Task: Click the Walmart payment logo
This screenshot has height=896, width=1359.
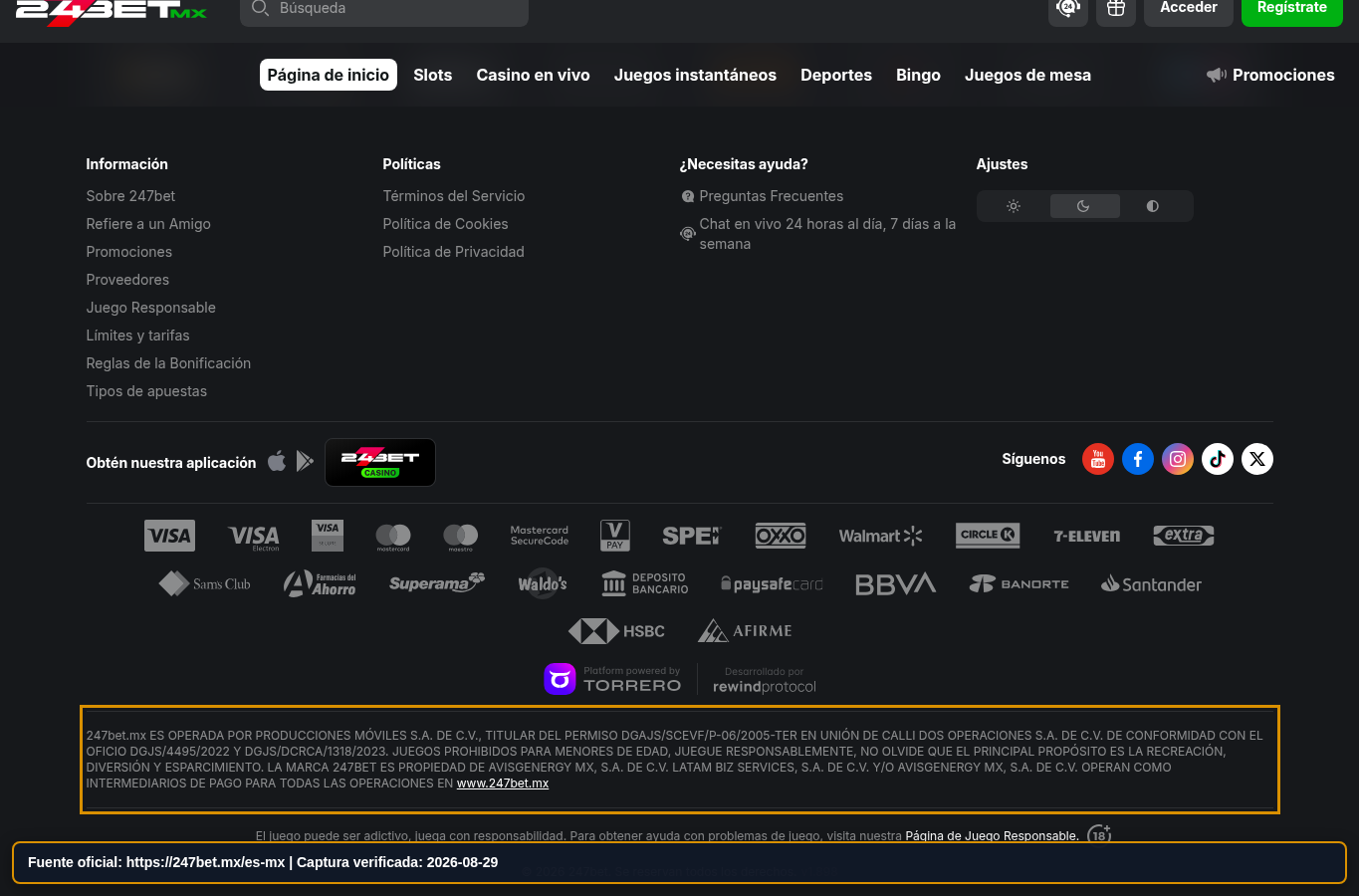Action: pos(881,536)
